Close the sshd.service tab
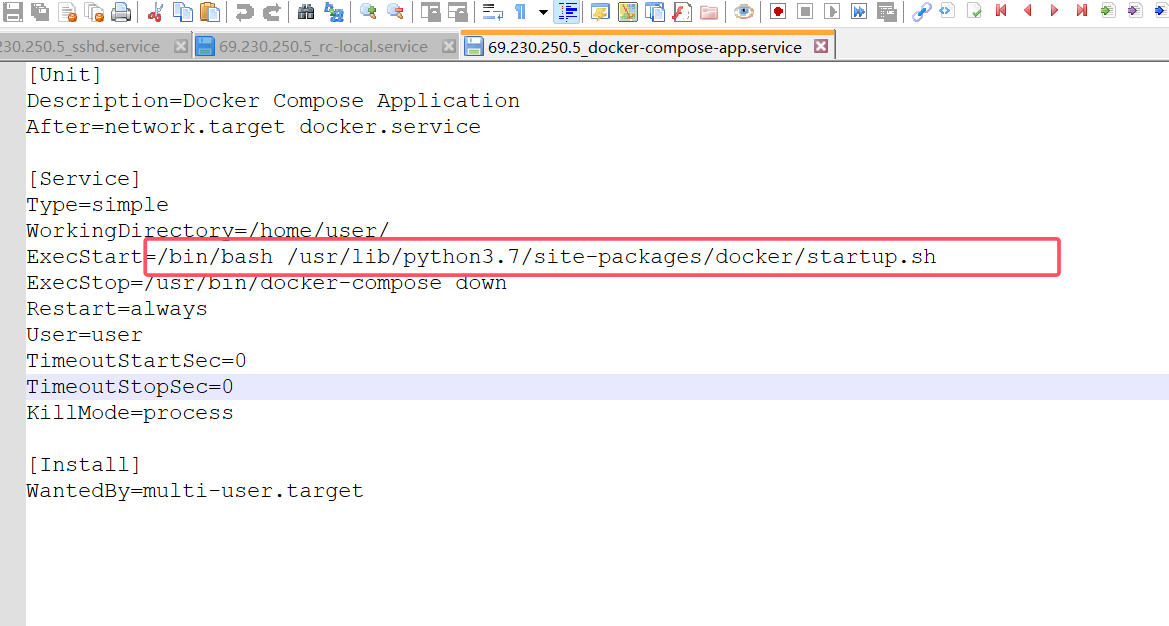The width and height of the screenshot is (1169, 626). (x=180, y=46)
